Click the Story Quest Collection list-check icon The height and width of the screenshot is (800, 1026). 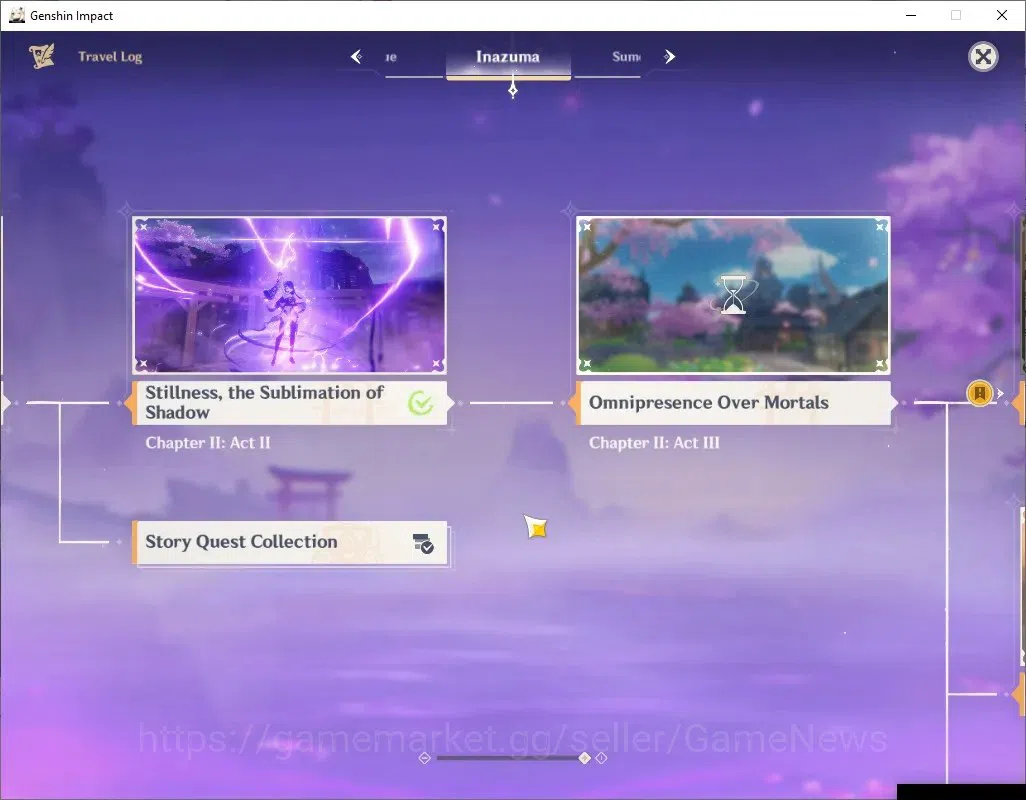(423, 544)
